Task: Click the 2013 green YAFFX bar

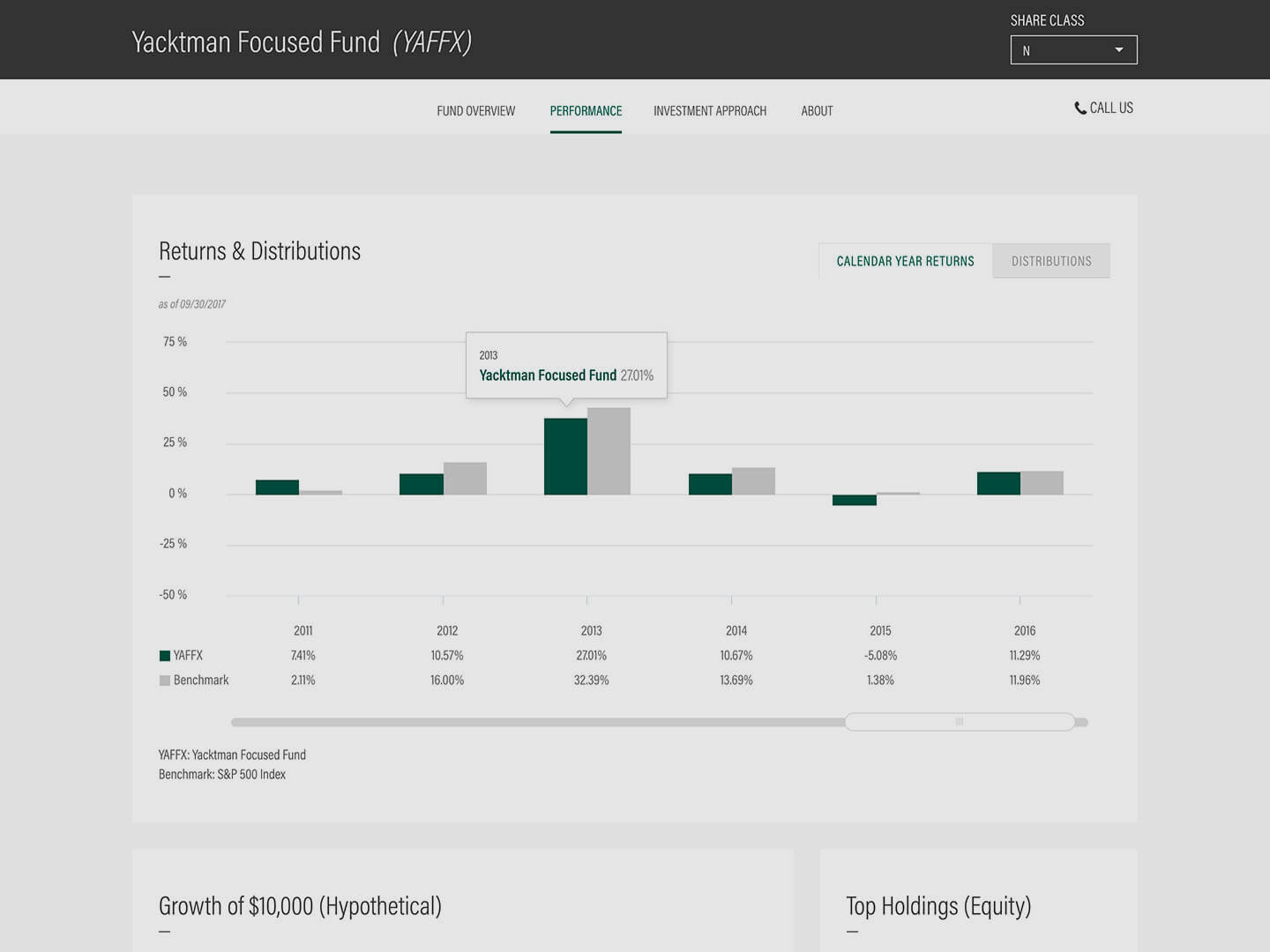Action: (565, 457)
